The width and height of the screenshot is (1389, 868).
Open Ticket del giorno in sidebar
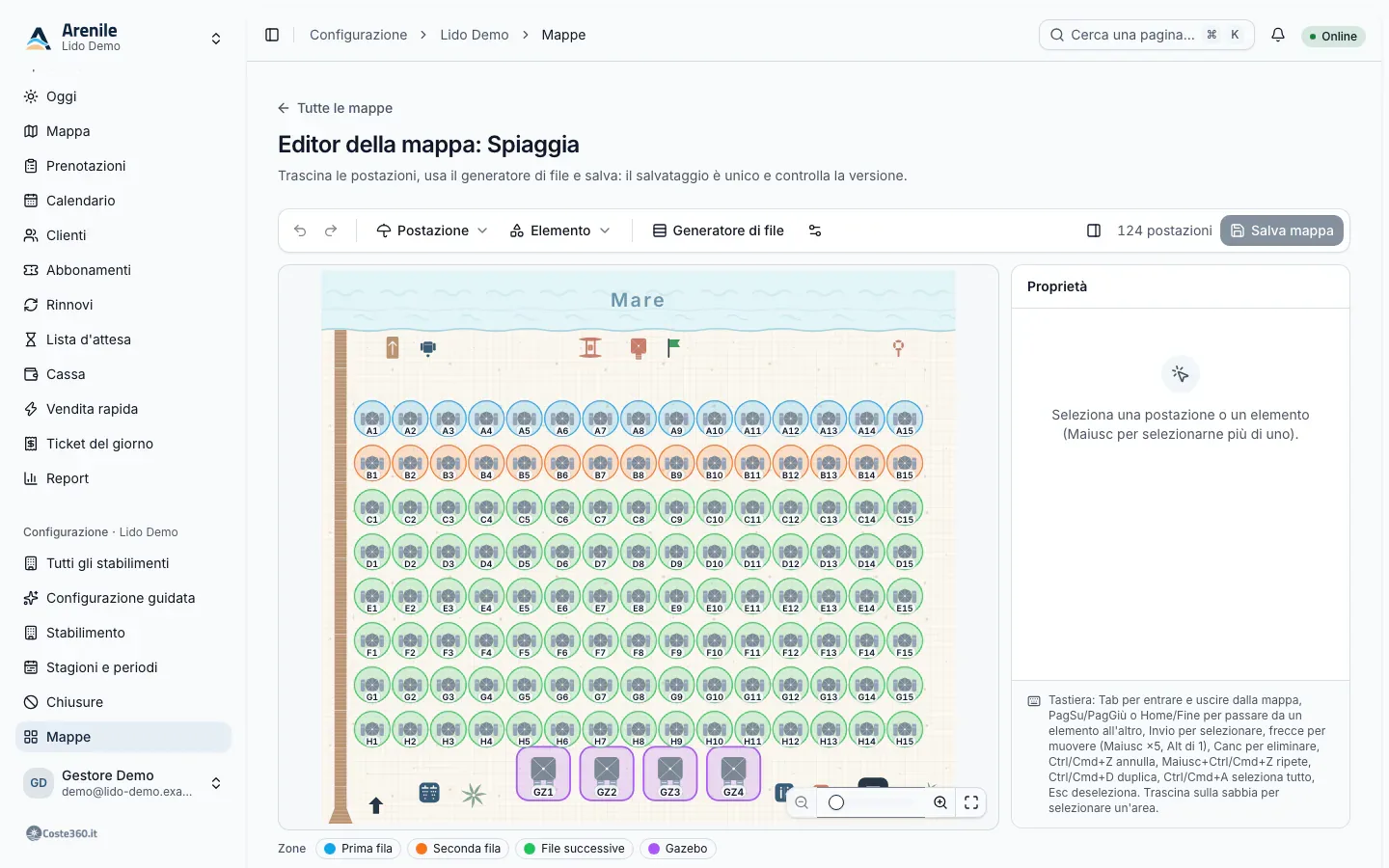pyautogui.click(x=123, y=444)
